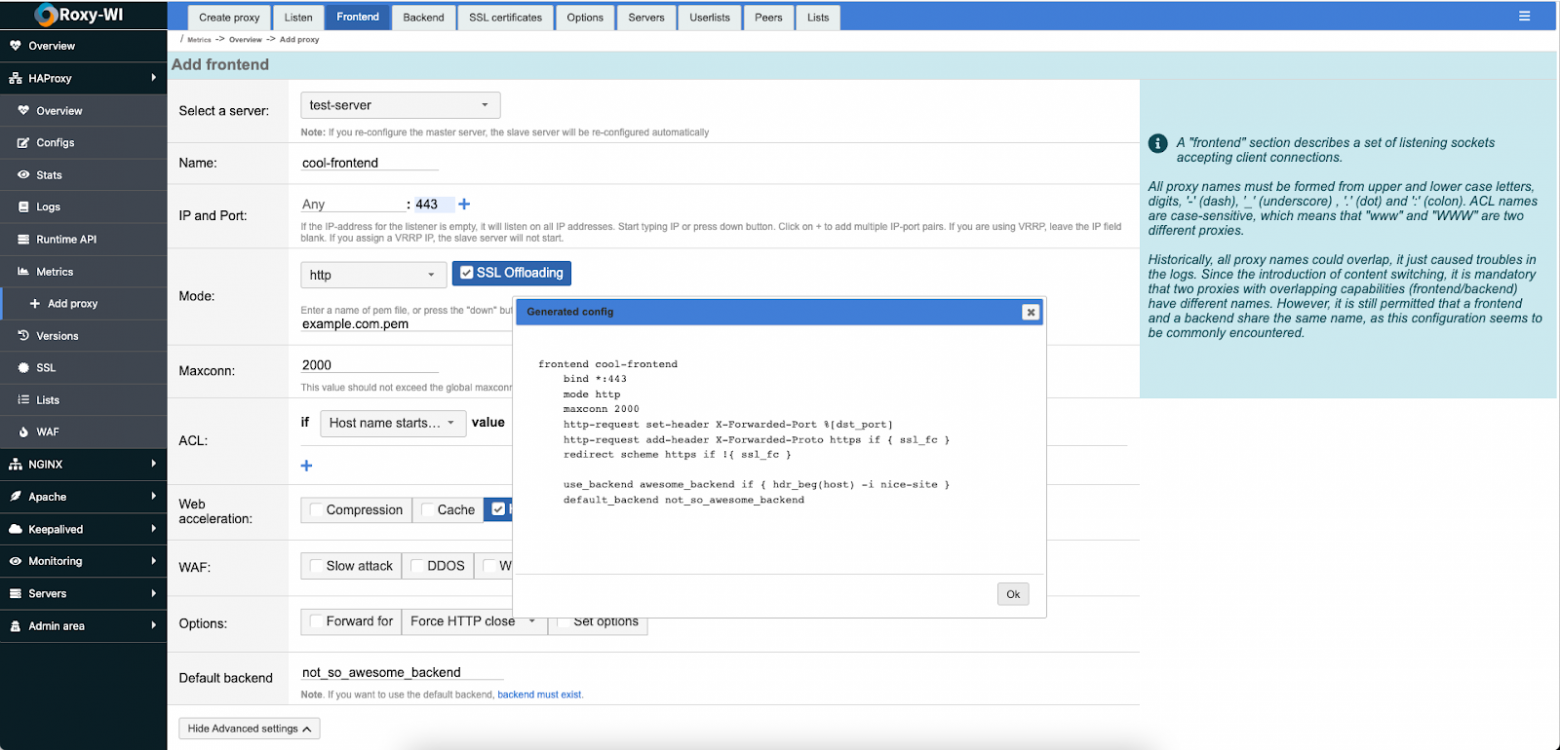Click 'redirect scheme https' line in generated config

pyautogui.click(x=677, y=455)
